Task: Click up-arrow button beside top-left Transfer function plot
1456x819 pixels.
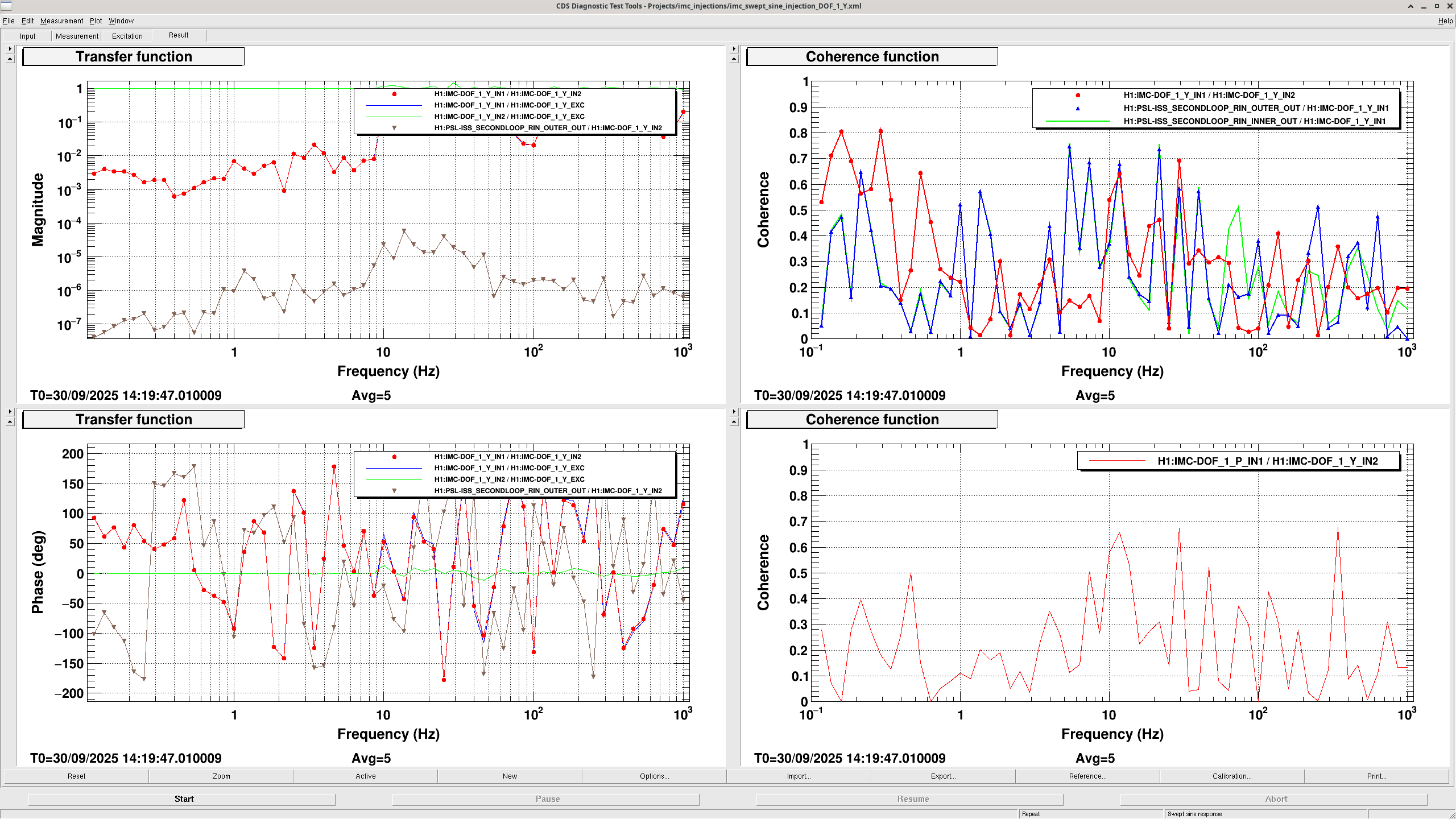Action: coord(10,59)
